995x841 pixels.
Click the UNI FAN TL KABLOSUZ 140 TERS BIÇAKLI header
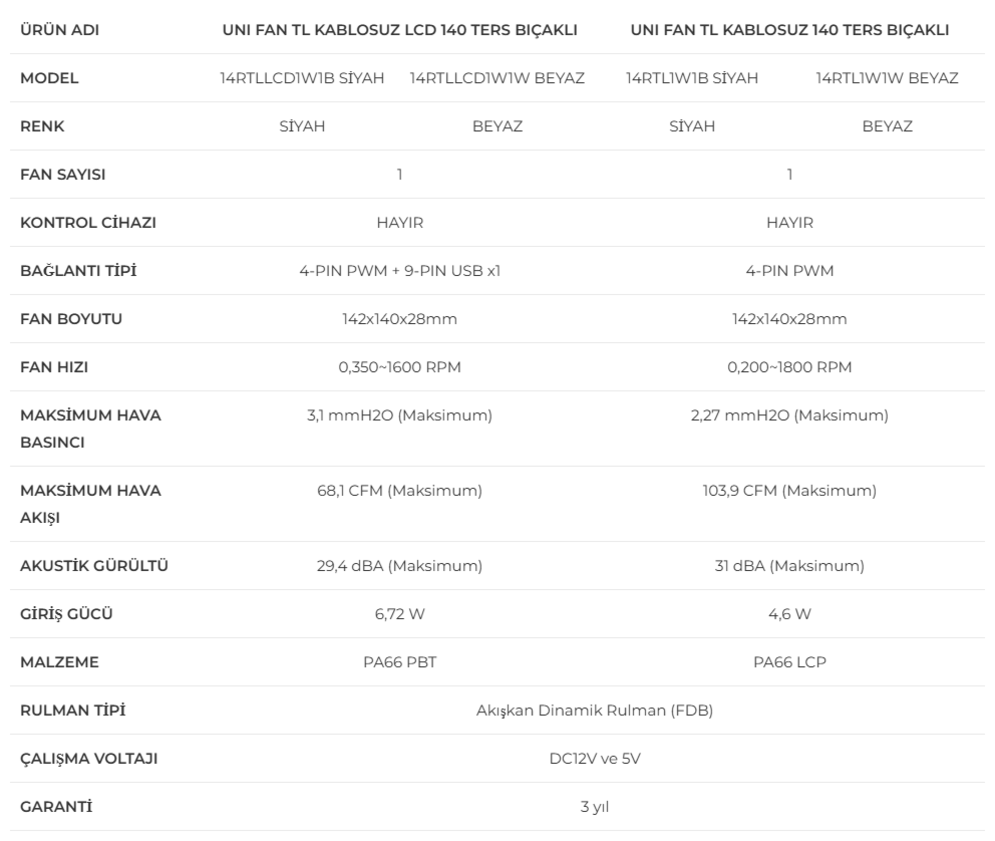pyautogui.click(x=789, y=30)
